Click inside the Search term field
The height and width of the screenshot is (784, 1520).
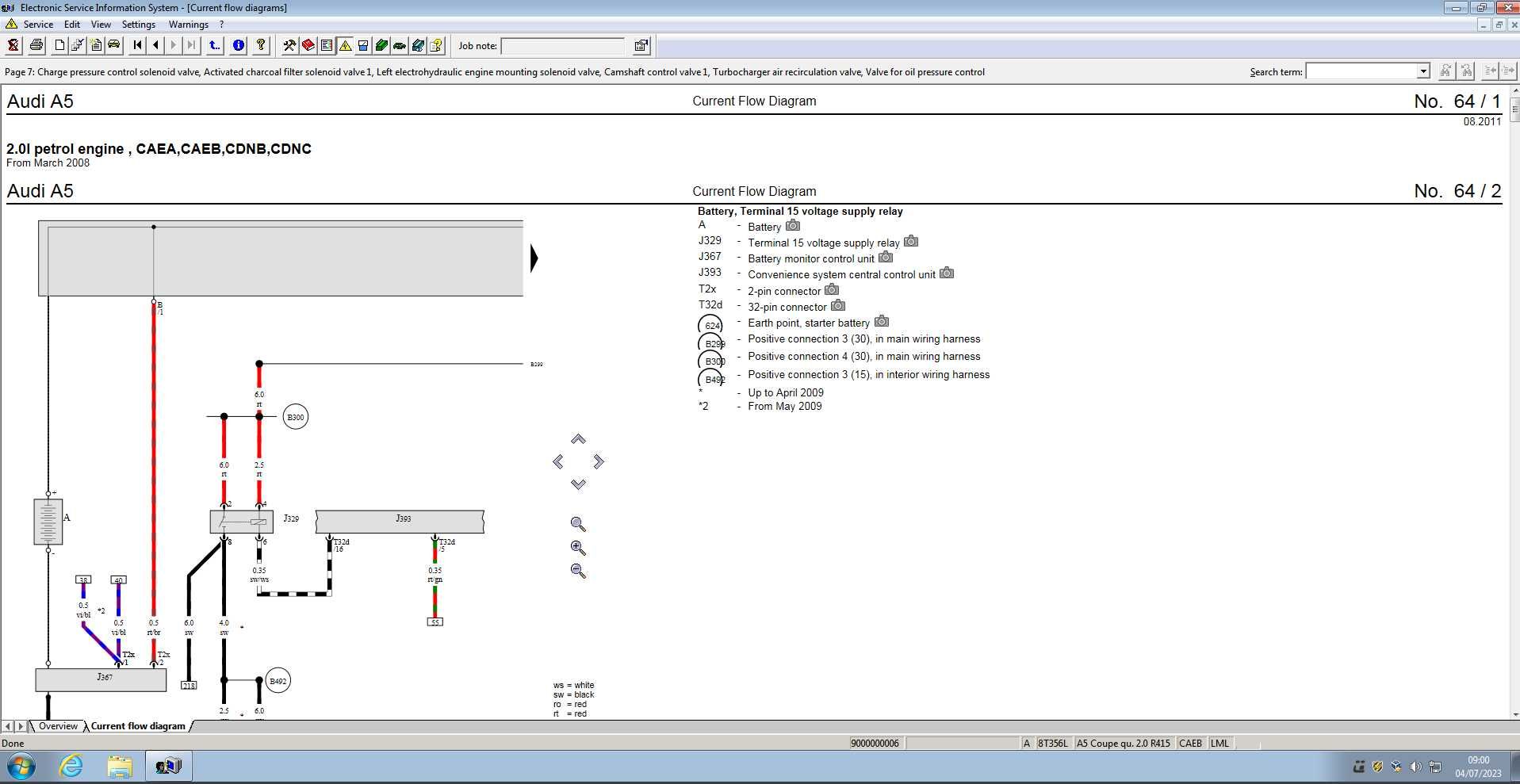1361,71
